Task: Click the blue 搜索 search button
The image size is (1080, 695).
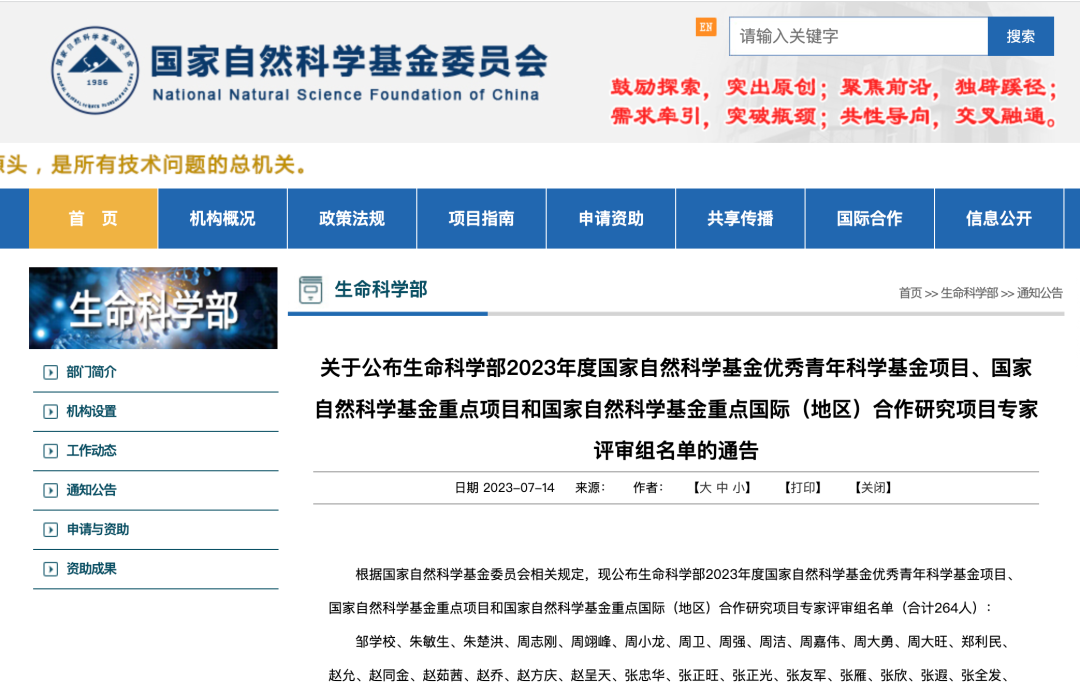Action: point(1020,36)
